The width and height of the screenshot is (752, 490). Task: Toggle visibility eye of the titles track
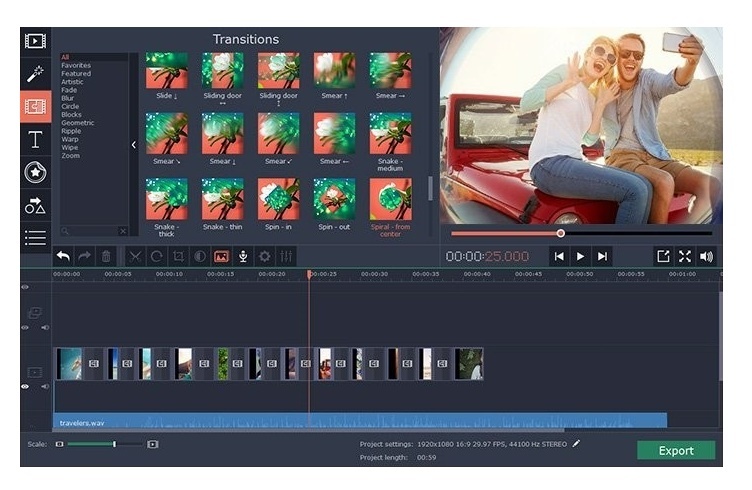pyautogui.click(x=25, y=287)
